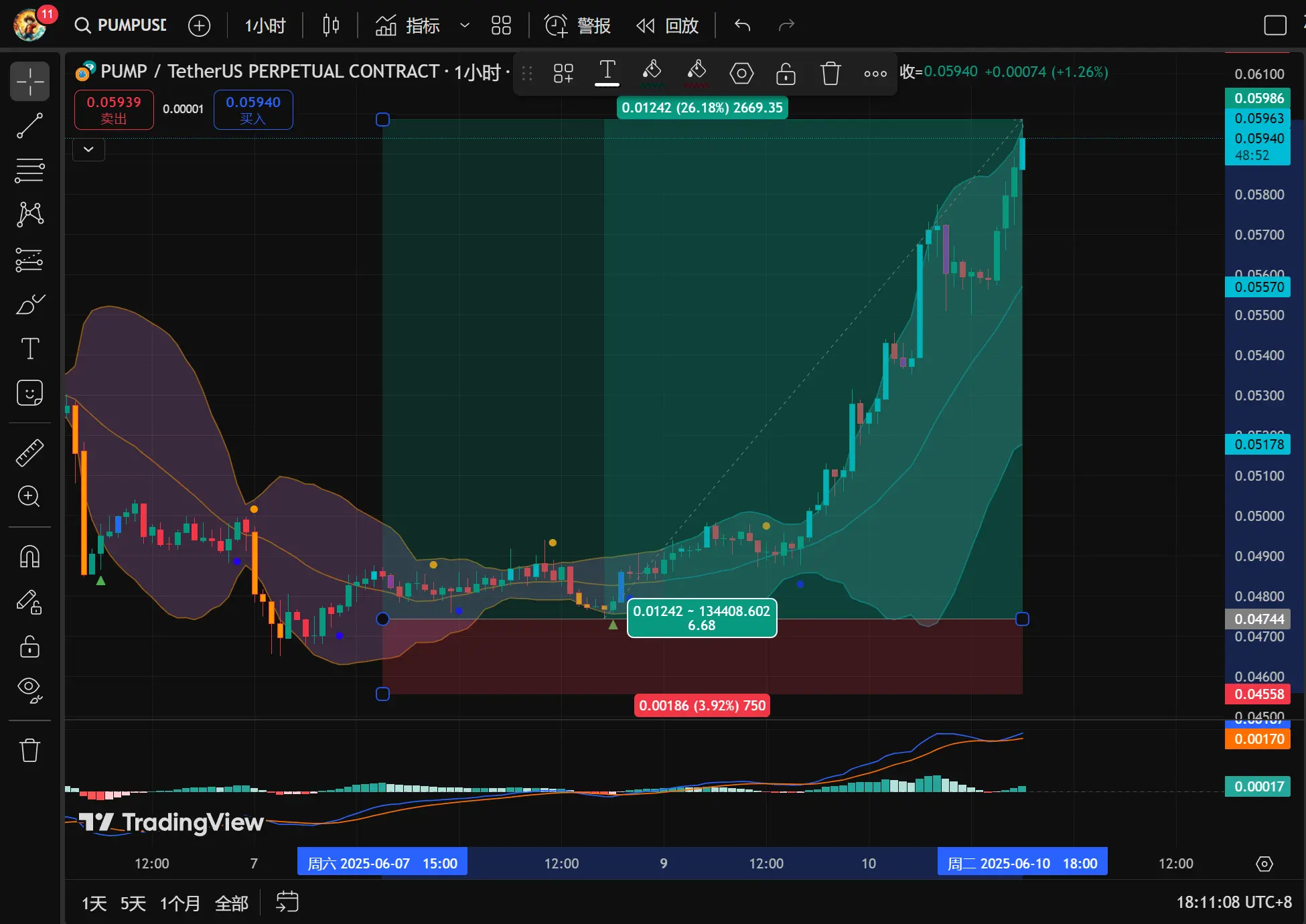
Task: Open the 指标 indicators menu
Action: coord(407,25)
